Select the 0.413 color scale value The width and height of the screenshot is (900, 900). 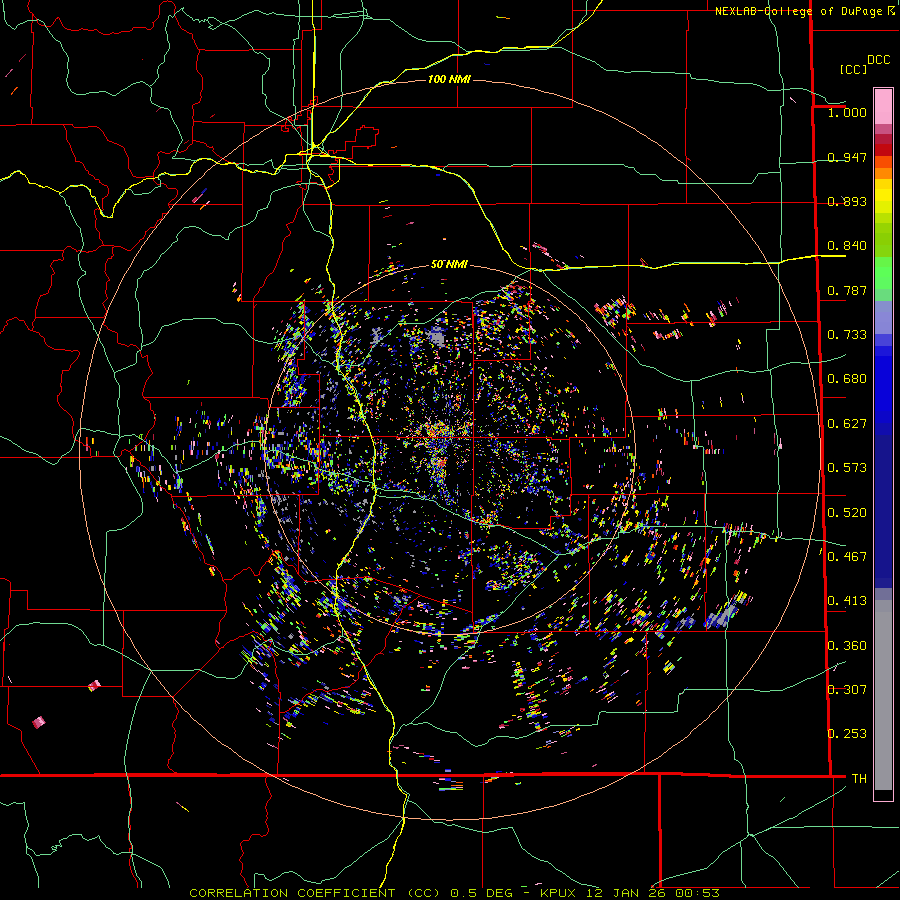point(847,600)
